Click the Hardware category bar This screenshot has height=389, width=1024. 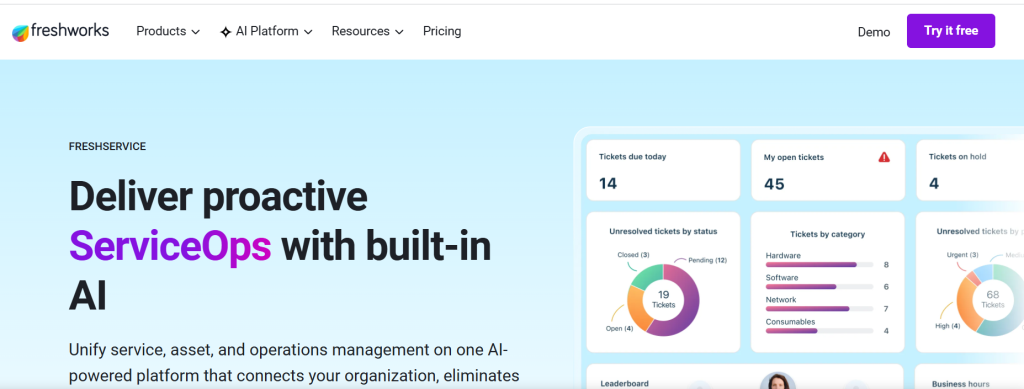819,264
